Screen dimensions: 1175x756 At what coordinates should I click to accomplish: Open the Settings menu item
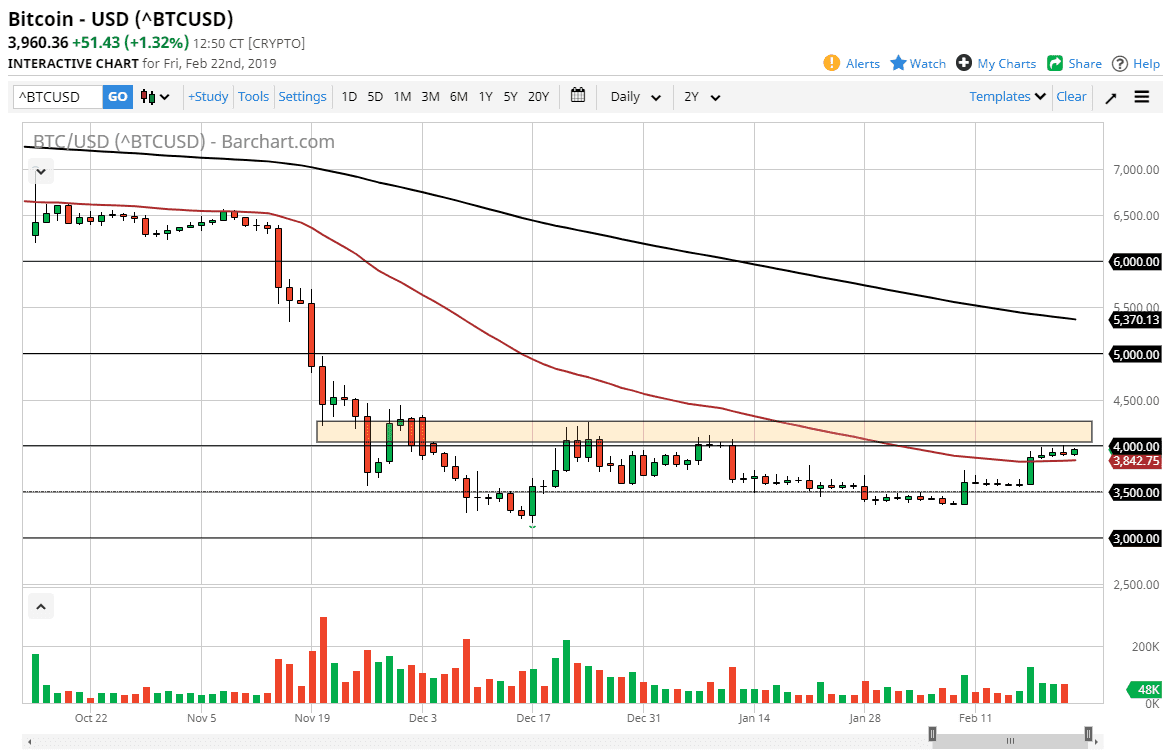(x=302, y=96)
